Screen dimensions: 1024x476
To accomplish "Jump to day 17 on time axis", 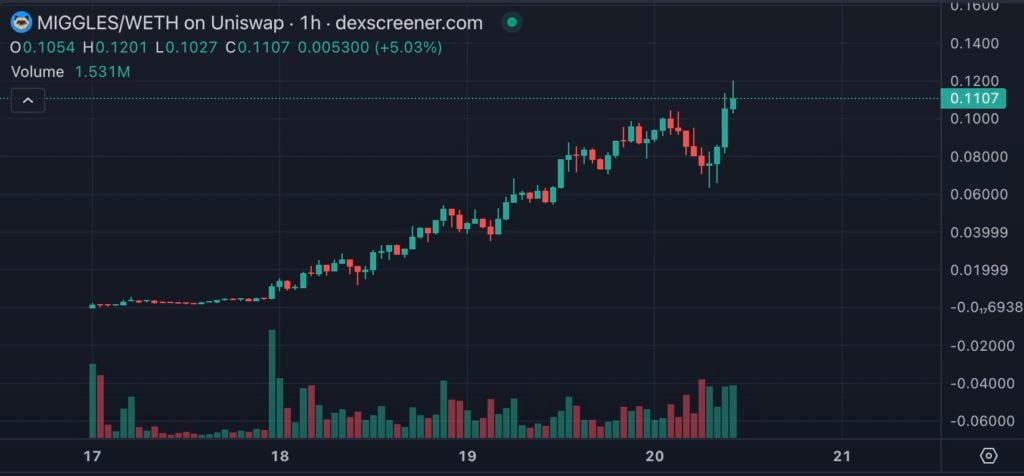I will [93, 456].
